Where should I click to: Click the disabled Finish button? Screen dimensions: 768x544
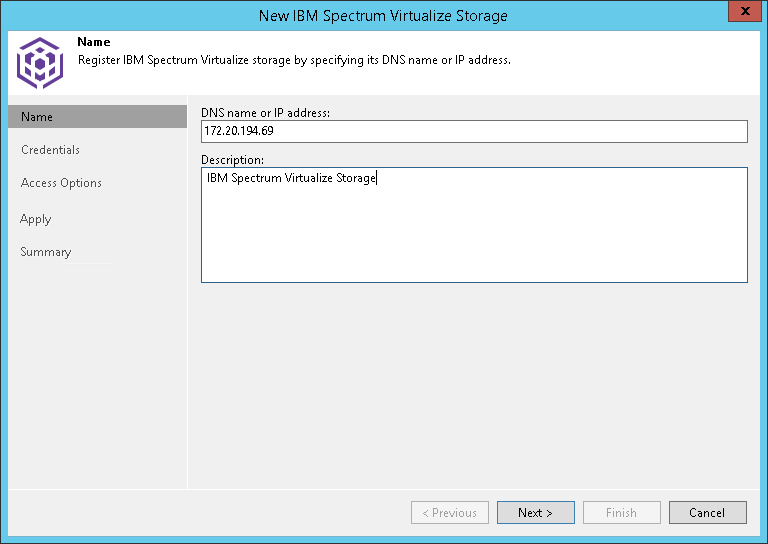pos(621,513)
